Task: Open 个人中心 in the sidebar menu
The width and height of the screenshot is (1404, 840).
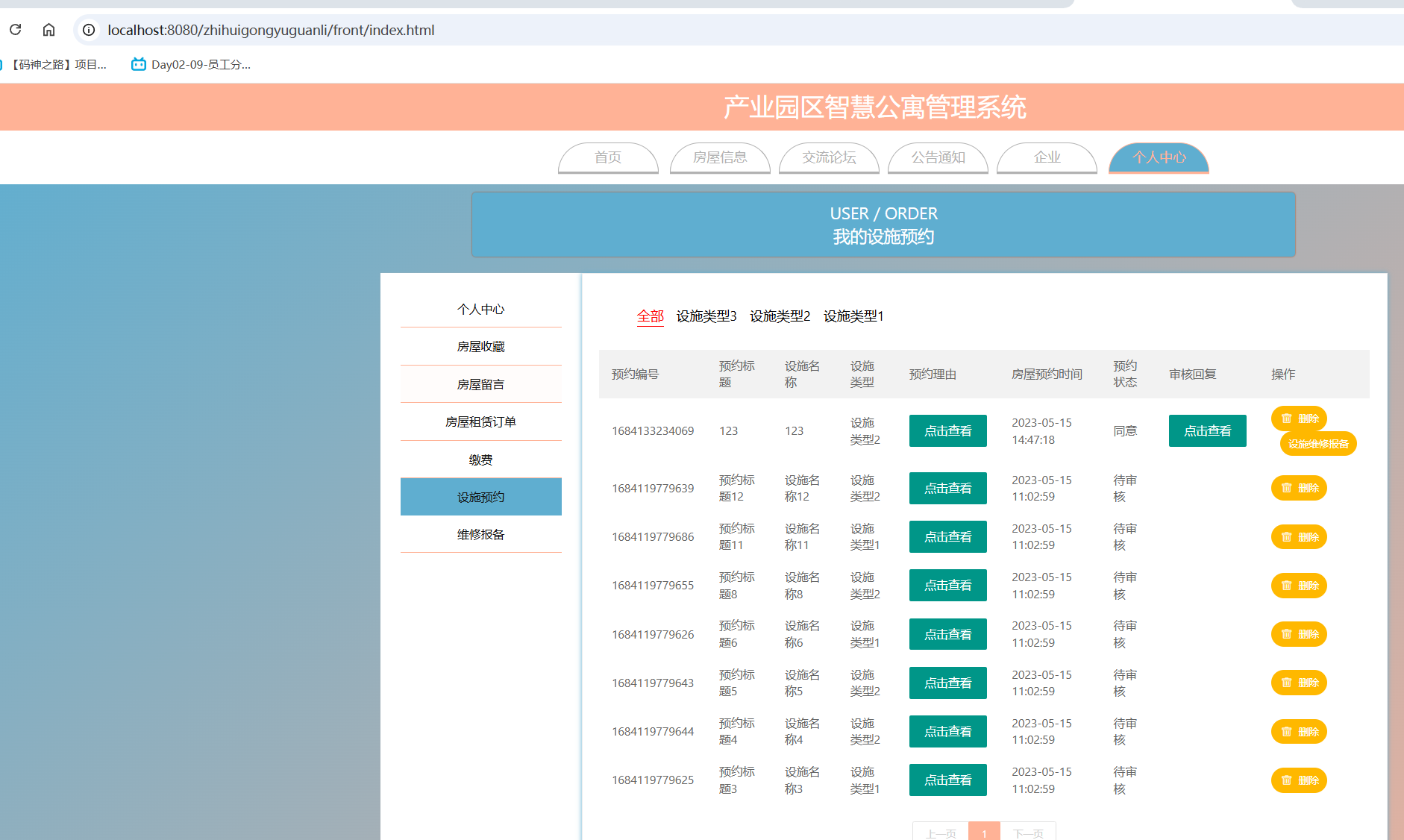Action: [x=481, y=309]
